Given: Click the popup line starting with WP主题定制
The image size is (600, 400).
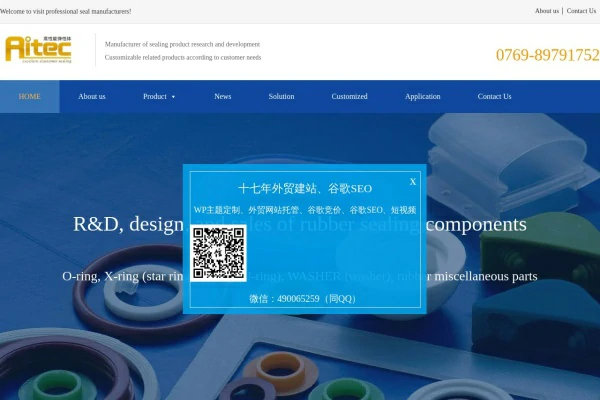Looking at the screenshot, I should [305, 210].
